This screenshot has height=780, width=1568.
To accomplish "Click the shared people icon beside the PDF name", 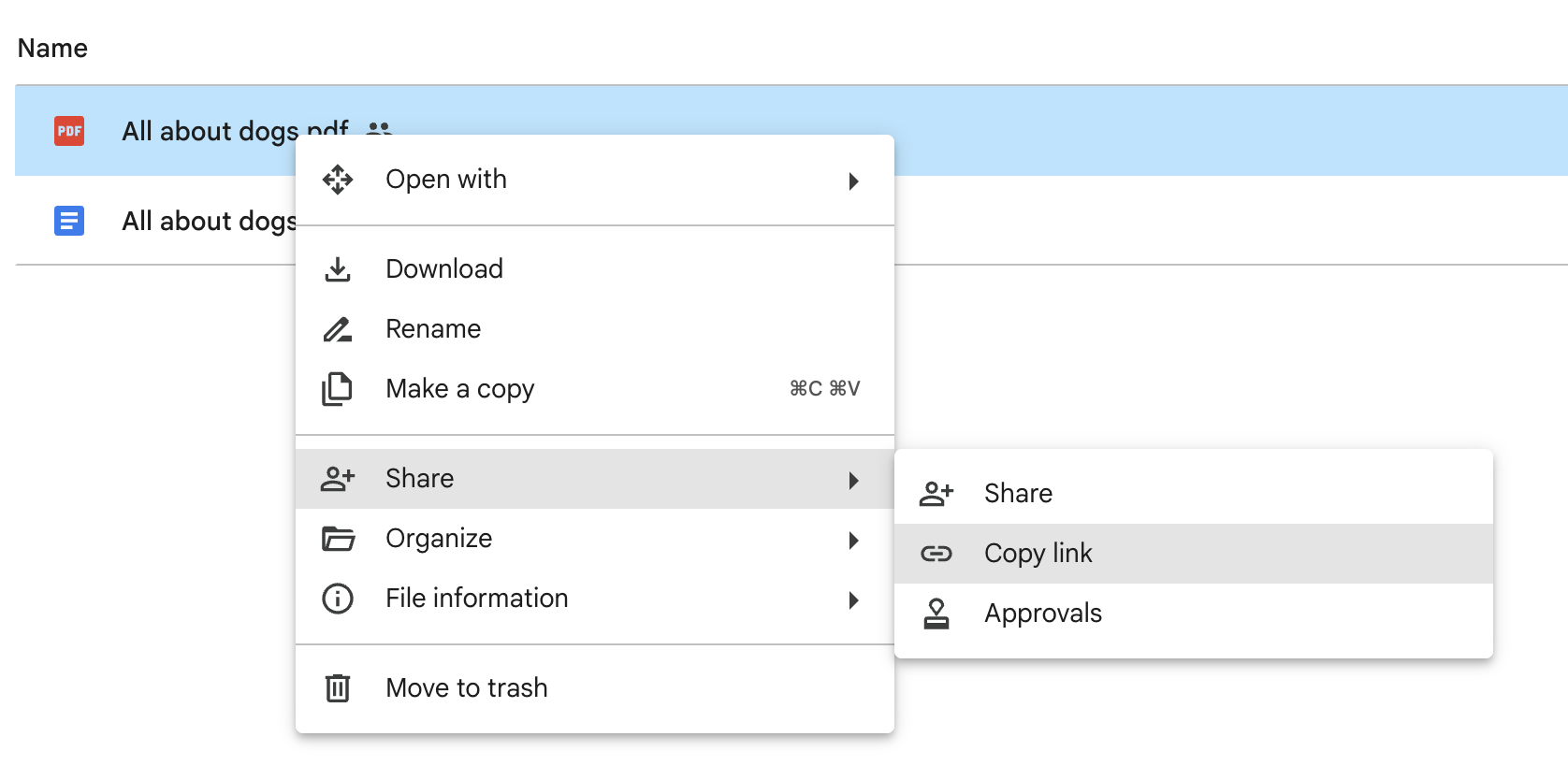I will 378,128.
